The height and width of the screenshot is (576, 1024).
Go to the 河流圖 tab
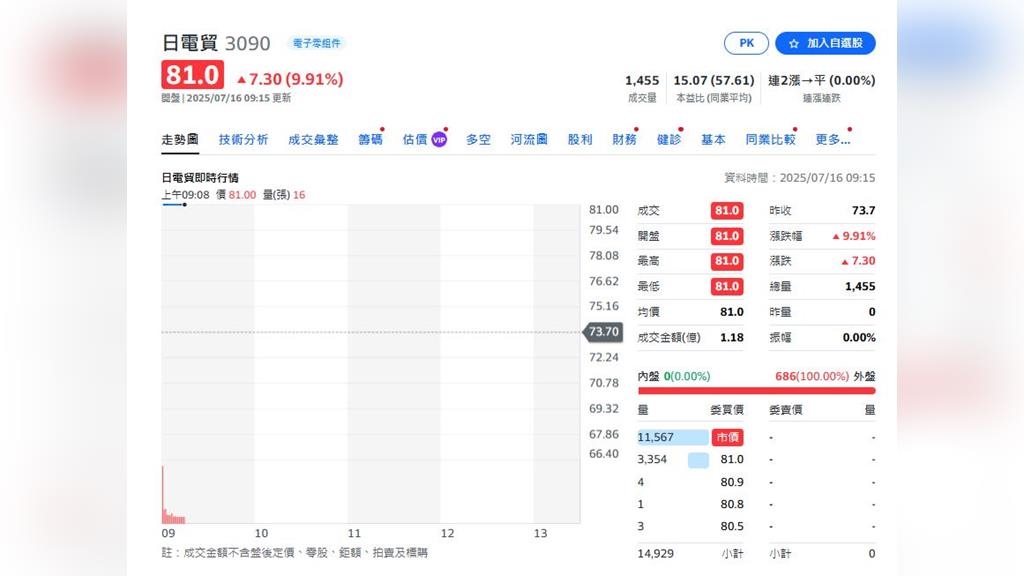pyautogui.click(x=529, y=140)
